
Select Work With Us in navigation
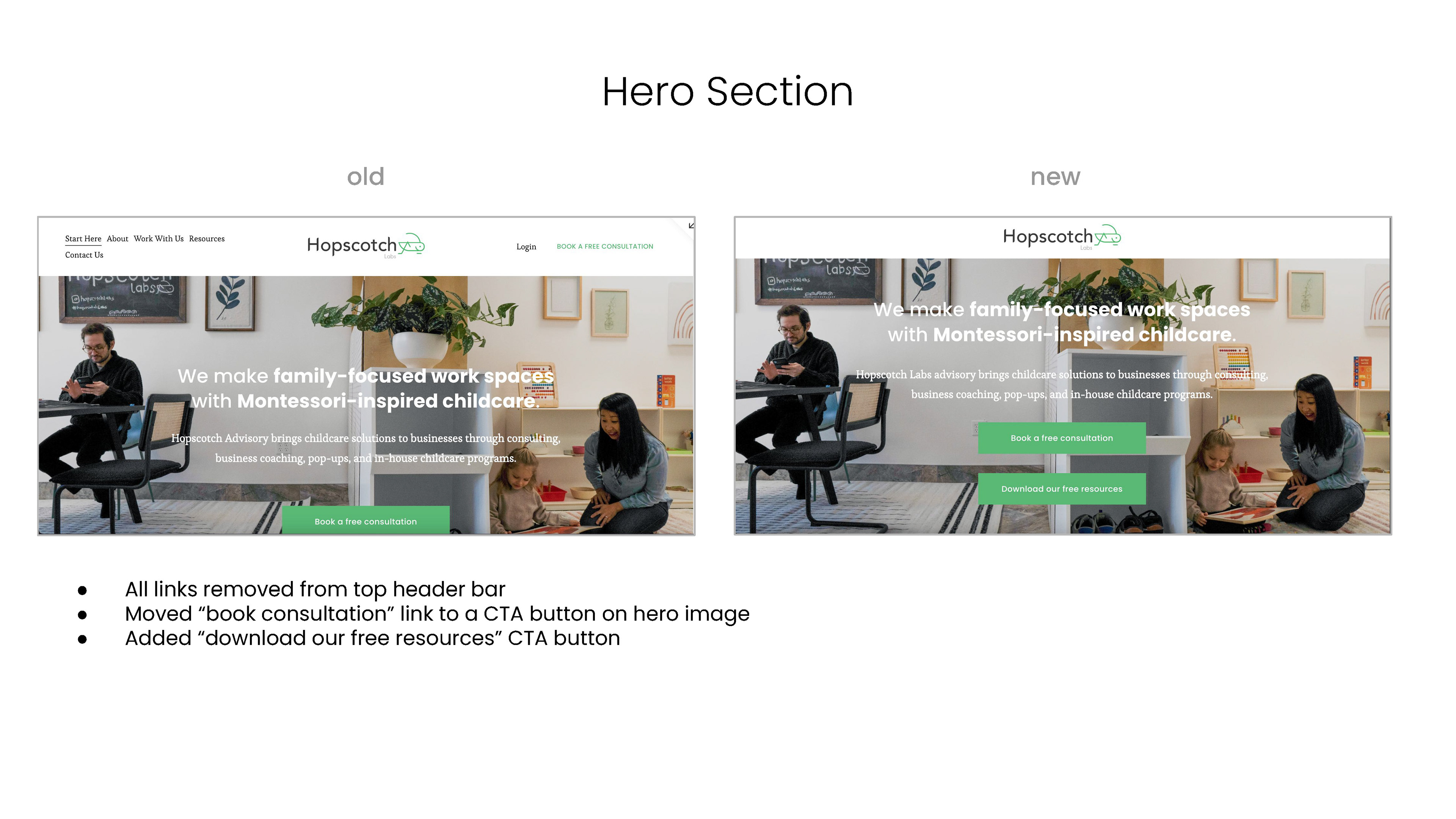(159, 239)
